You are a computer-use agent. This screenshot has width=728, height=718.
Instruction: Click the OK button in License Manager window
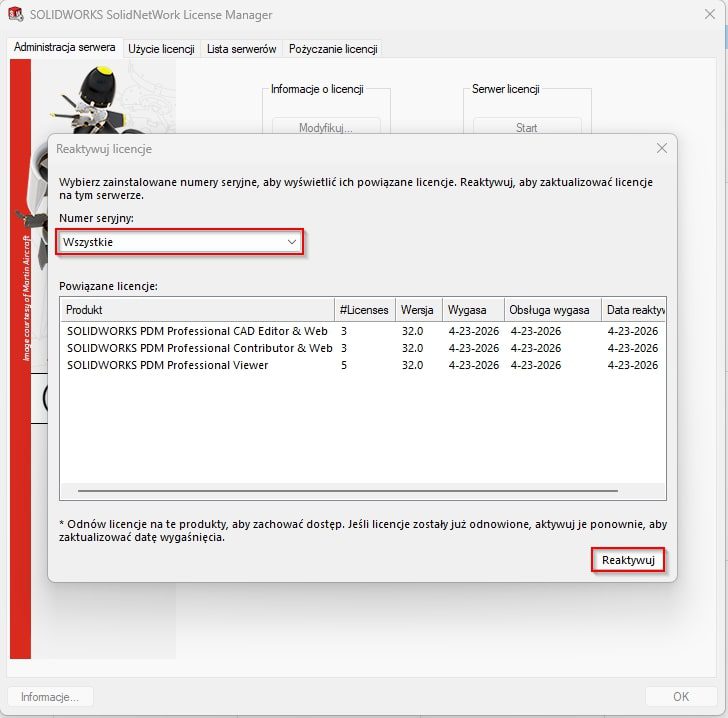[681, 697]
